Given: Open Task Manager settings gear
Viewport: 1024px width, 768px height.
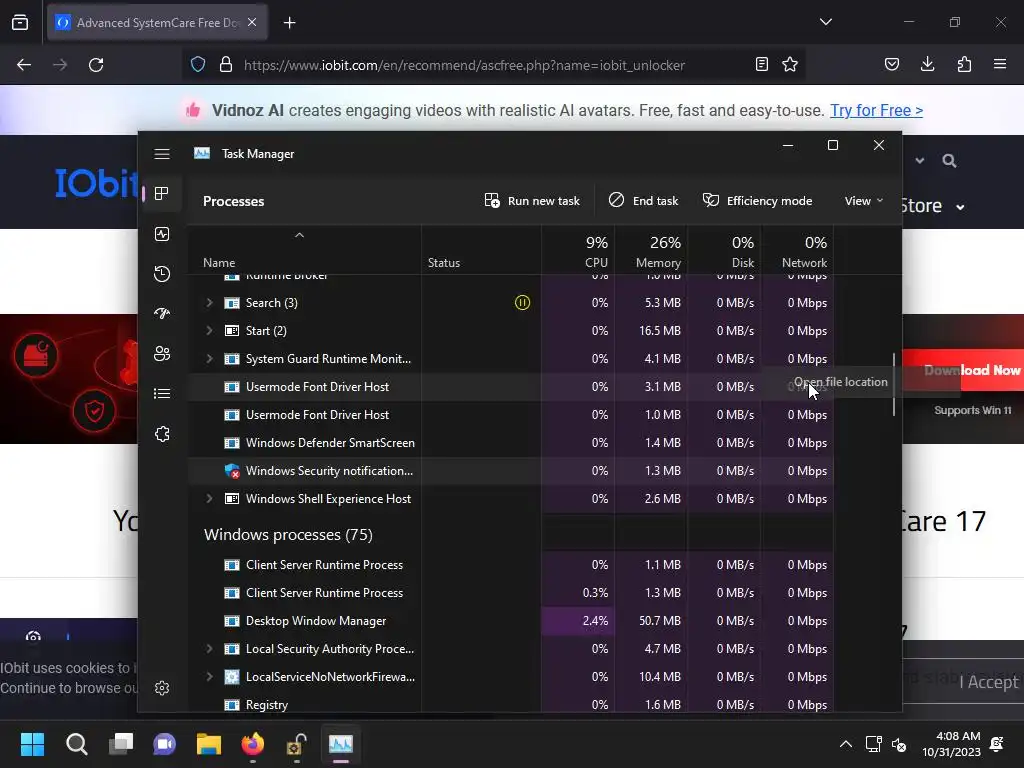Looking at the screenshot, I should pos(162,688).
